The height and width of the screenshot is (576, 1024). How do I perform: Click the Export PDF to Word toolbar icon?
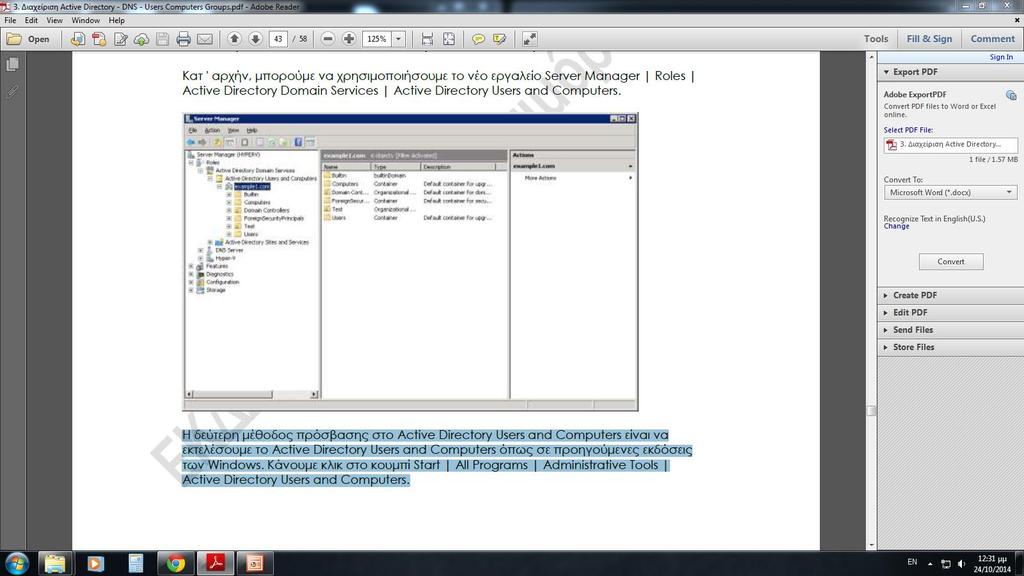coord(99,39)
